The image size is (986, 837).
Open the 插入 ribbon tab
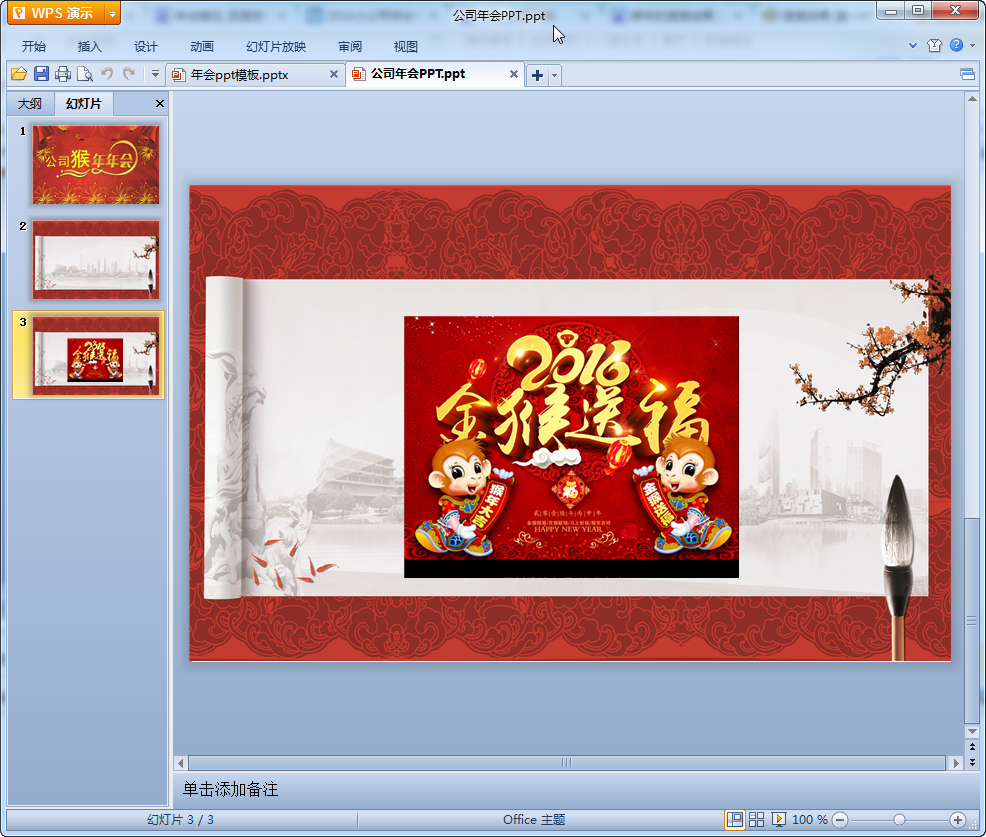pyautogui.click(x=89, y=47)
